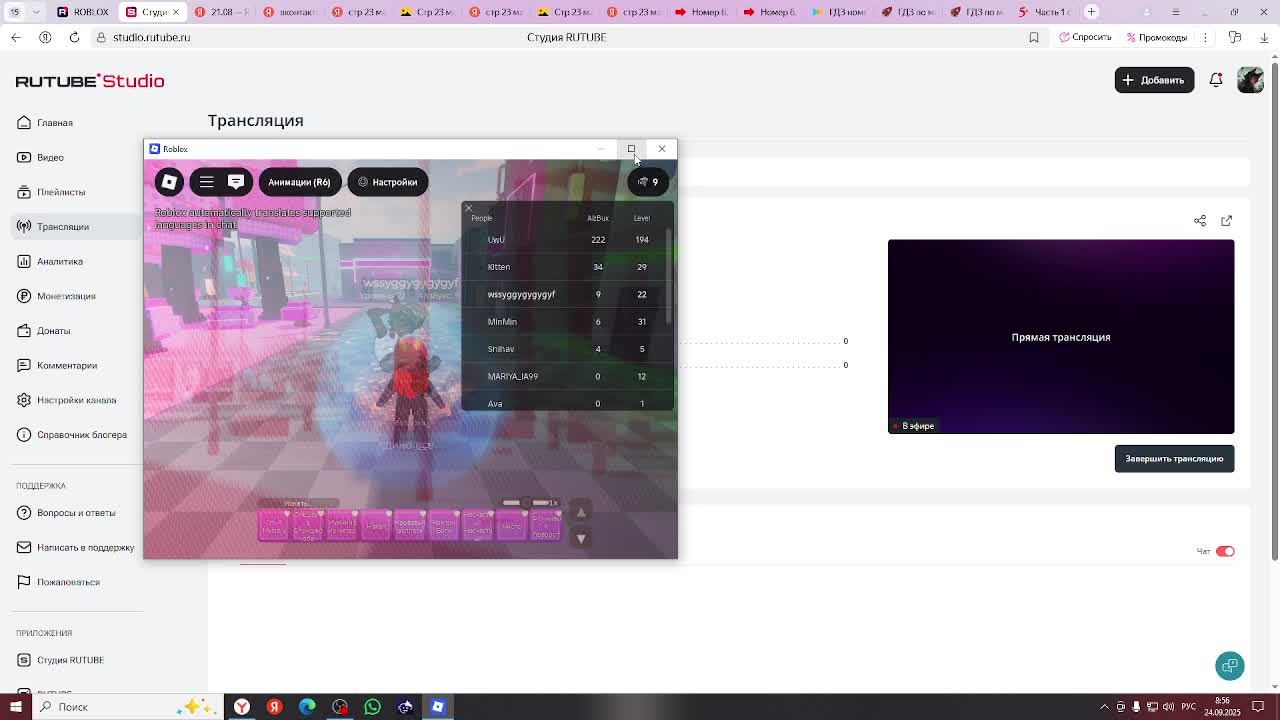The width and height of the screenshot is (1280, 720).
Task: Open WhatsApp from the taskbar
Action: point(372,707)
